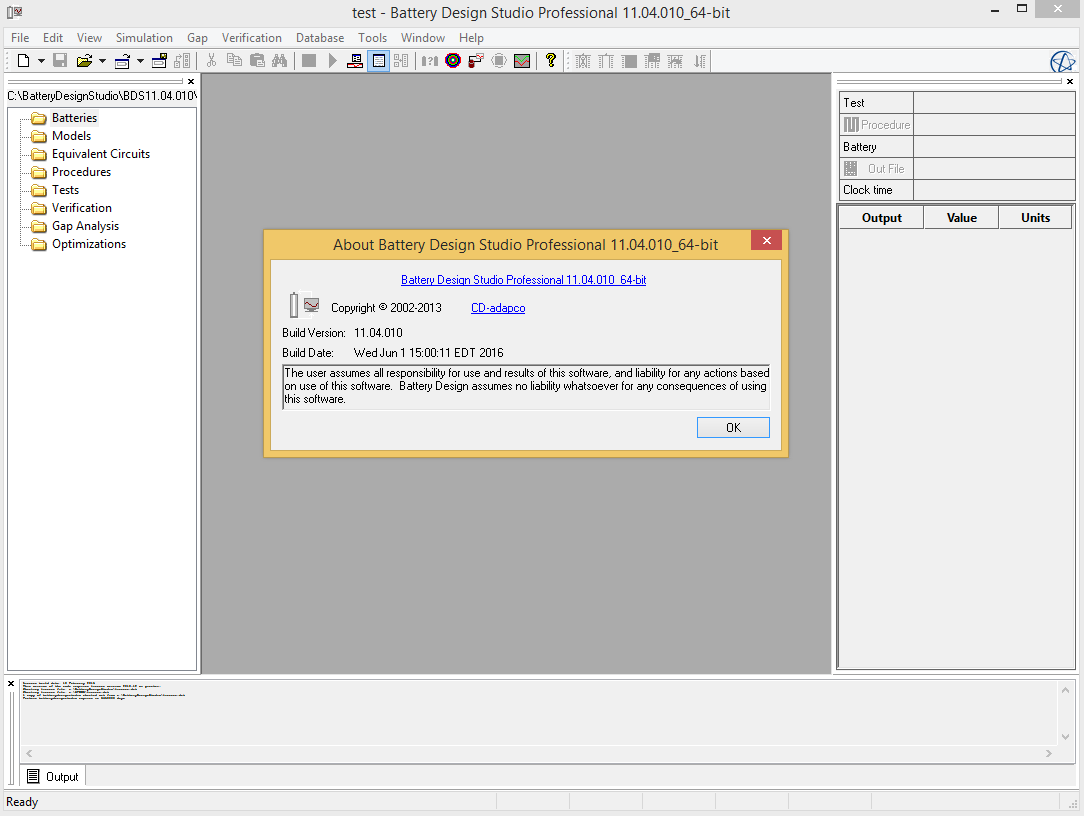1084x816 pixels.
Task: Click the Find binoculars icon
Action: click(279, 61)
